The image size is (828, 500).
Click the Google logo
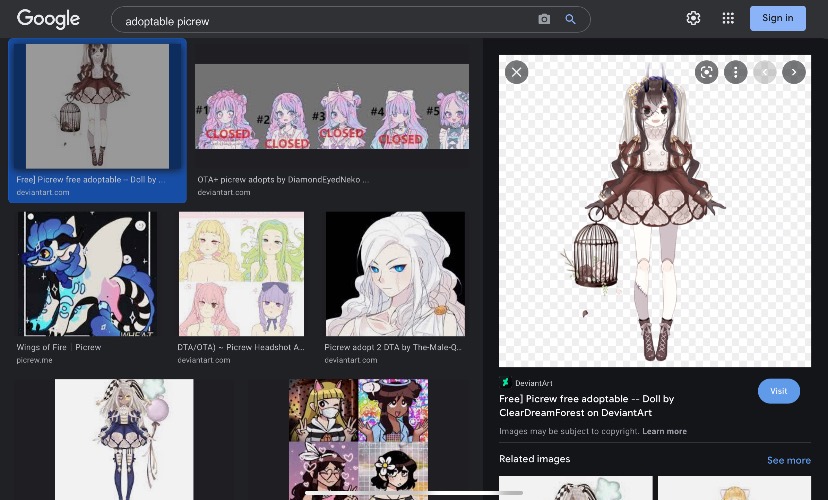[48, 19]
